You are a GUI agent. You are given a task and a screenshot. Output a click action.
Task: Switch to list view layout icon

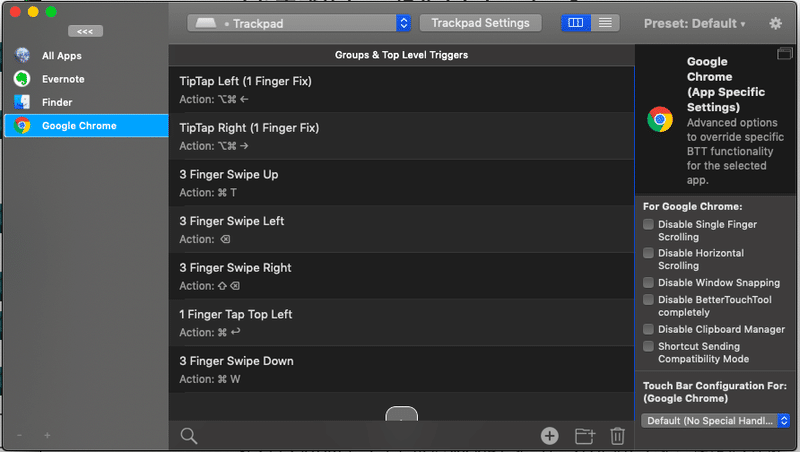click(x=605, y=23)
